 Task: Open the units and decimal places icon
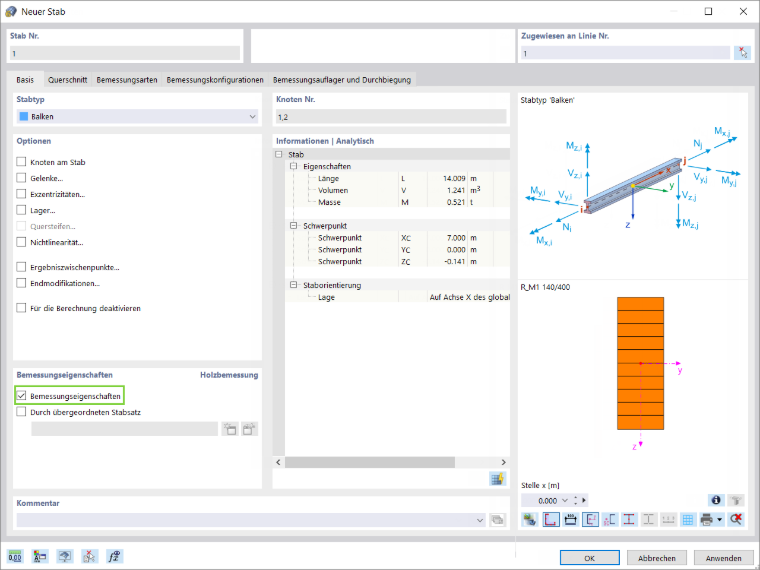point(15,556)
